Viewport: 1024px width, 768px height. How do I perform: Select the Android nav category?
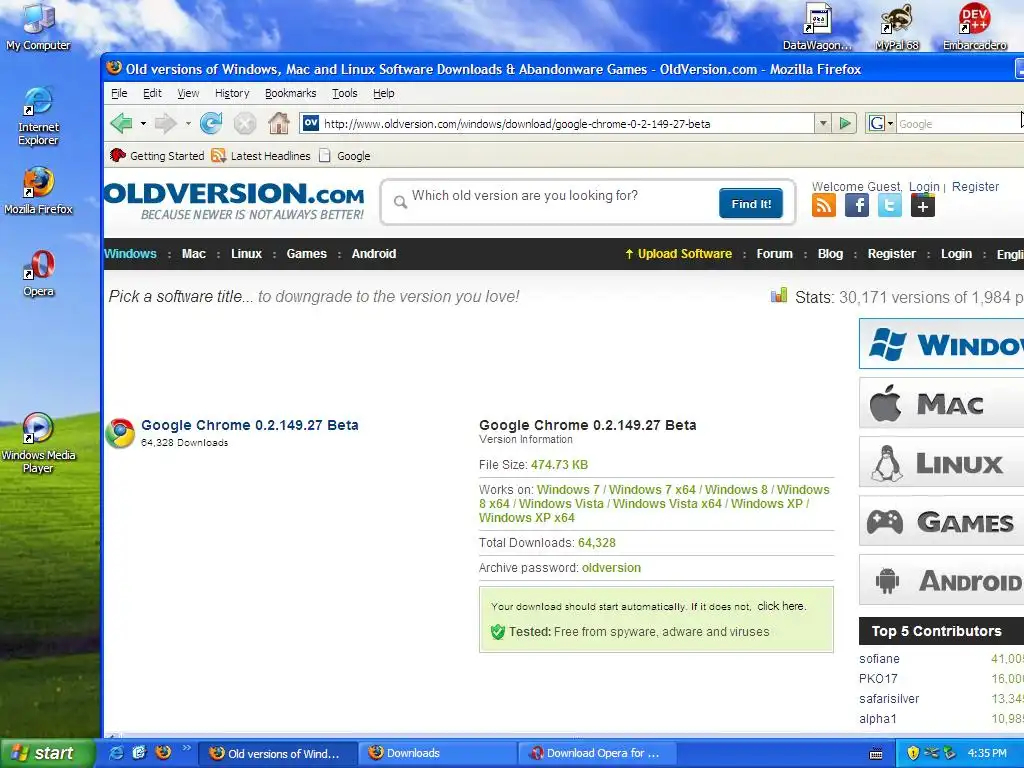tap(374, 254)
